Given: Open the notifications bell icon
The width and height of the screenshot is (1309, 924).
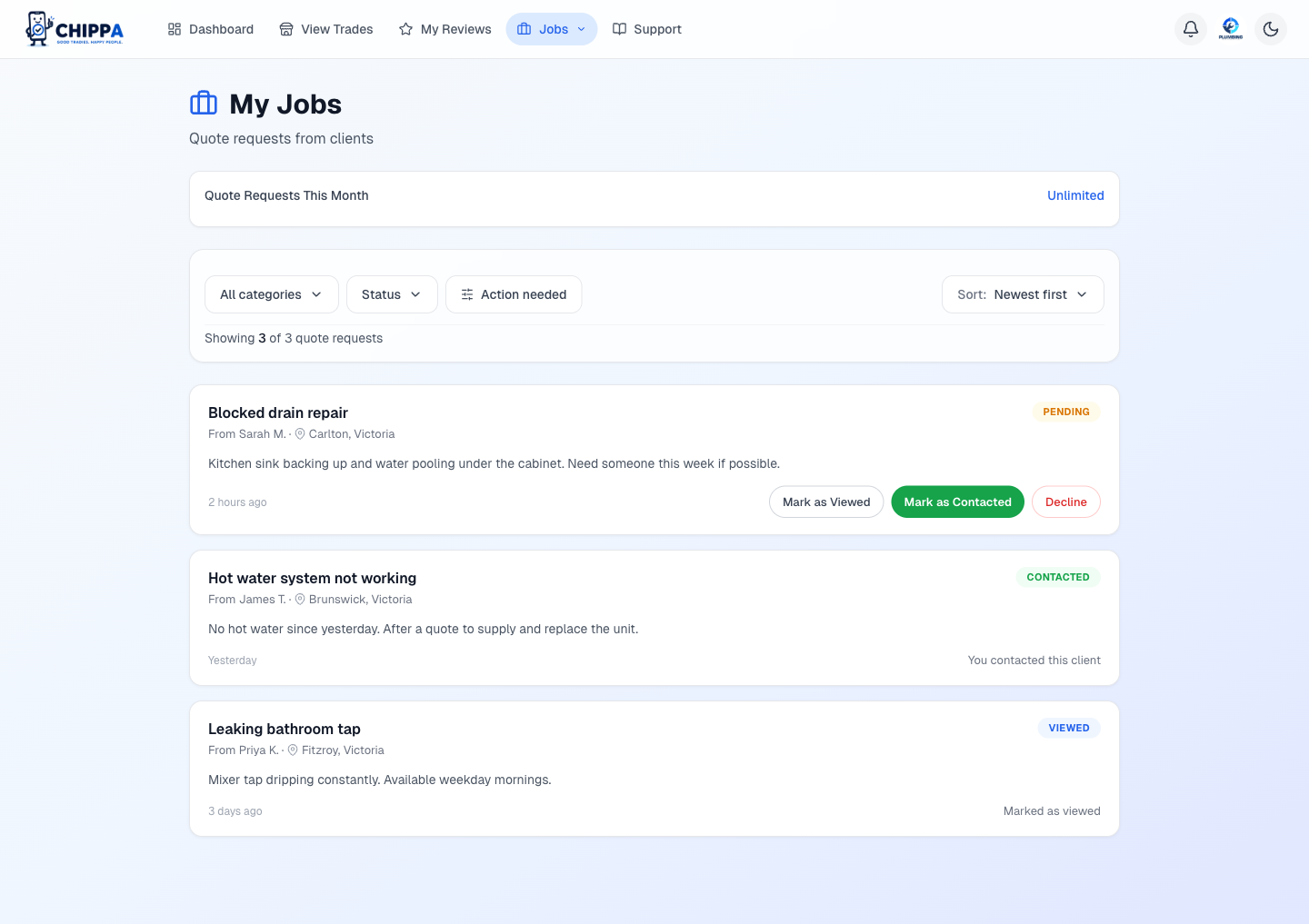Looking at the screenshot, I should click(1191, 29).
